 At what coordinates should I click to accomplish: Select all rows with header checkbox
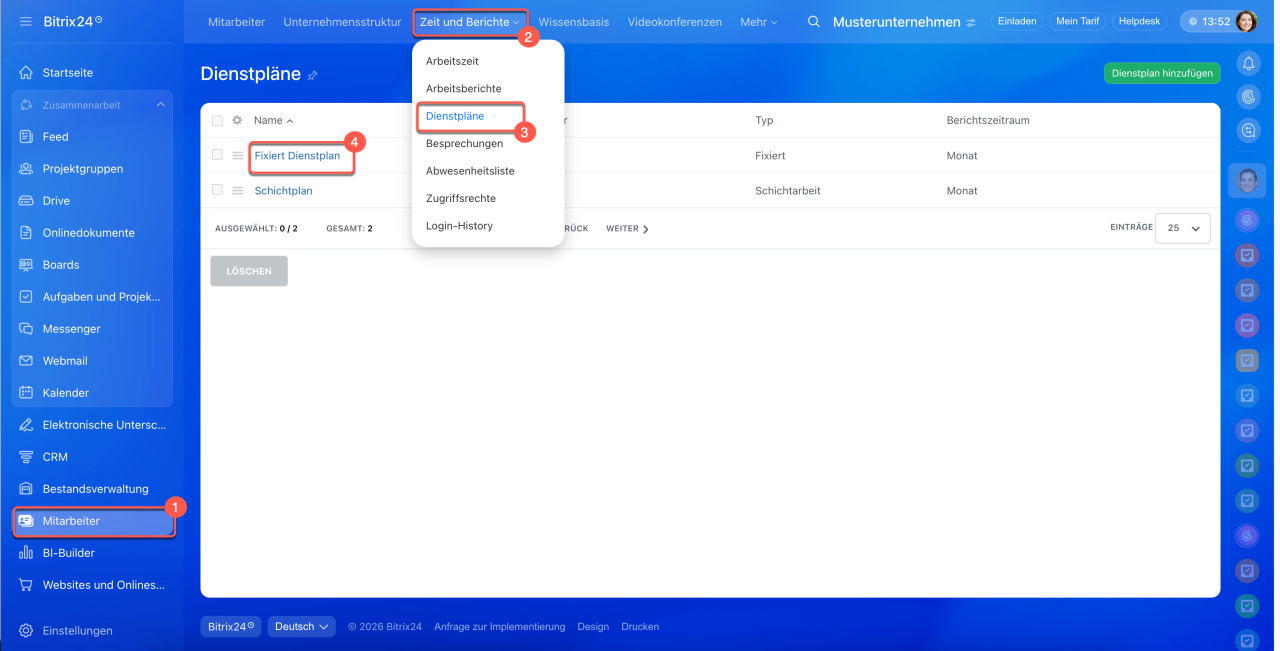click(217, 120)
